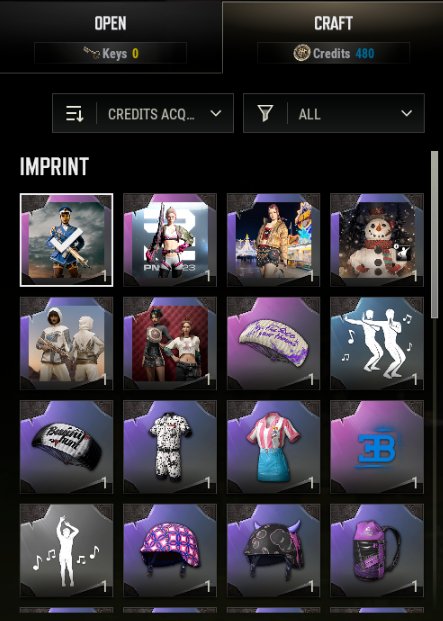
Task: Deselect the checked blue uniform character imprint
Action: 67,240
